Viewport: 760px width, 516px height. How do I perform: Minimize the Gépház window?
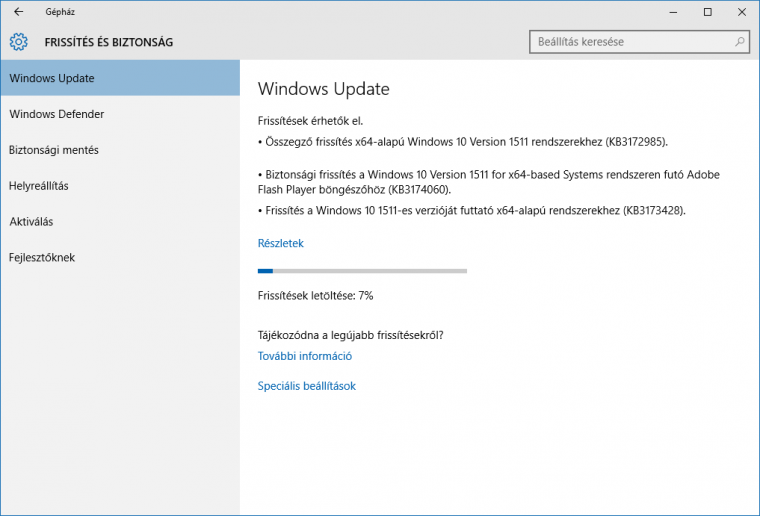(x=673, y=12)
